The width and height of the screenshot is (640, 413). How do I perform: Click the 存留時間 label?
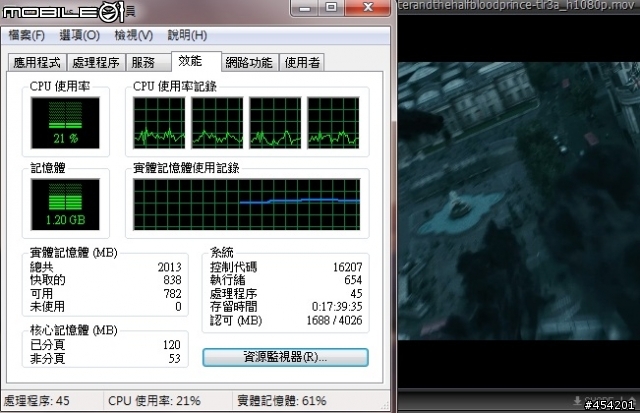(233, 306)
